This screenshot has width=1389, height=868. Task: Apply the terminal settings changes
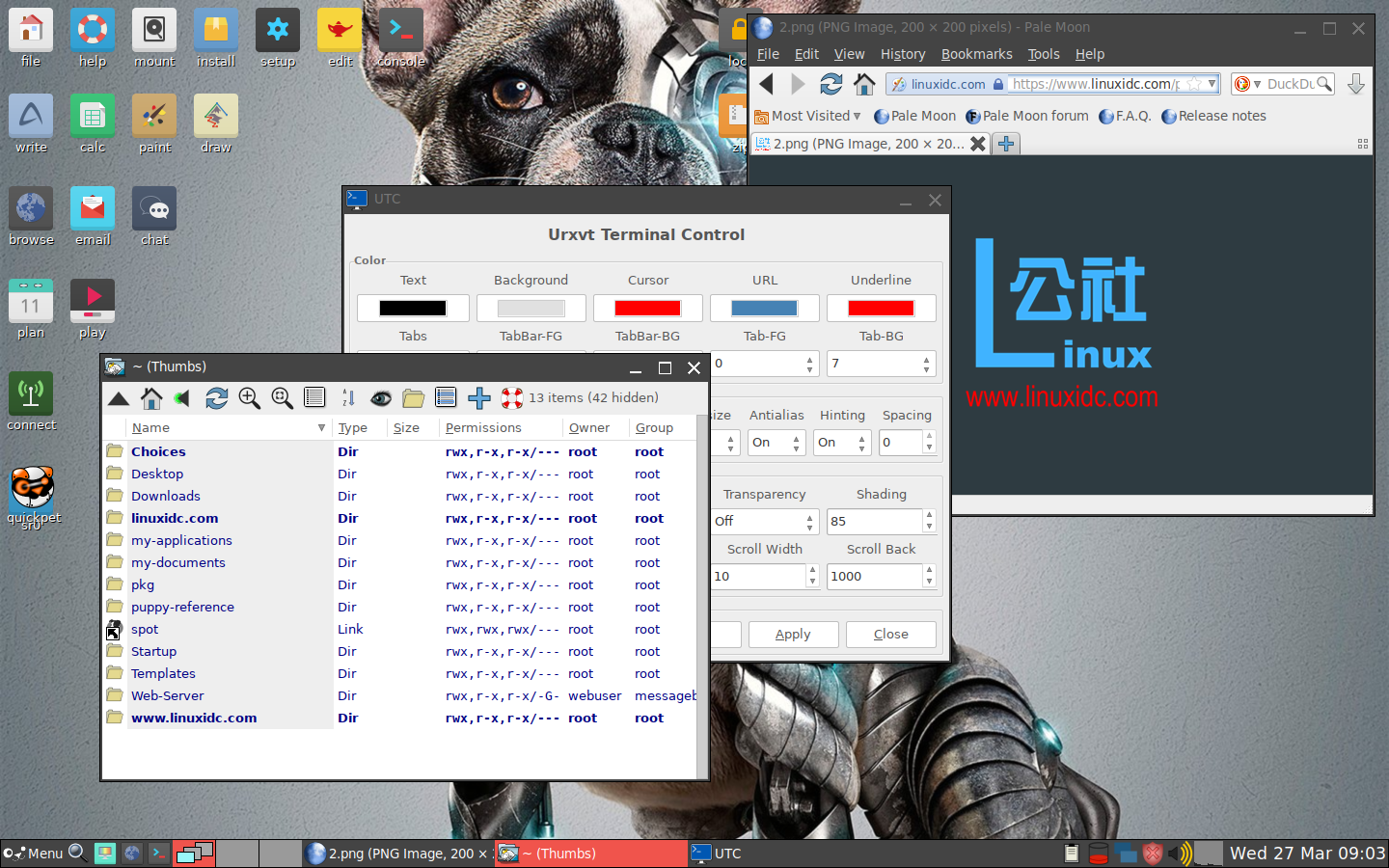click(793, 635)
